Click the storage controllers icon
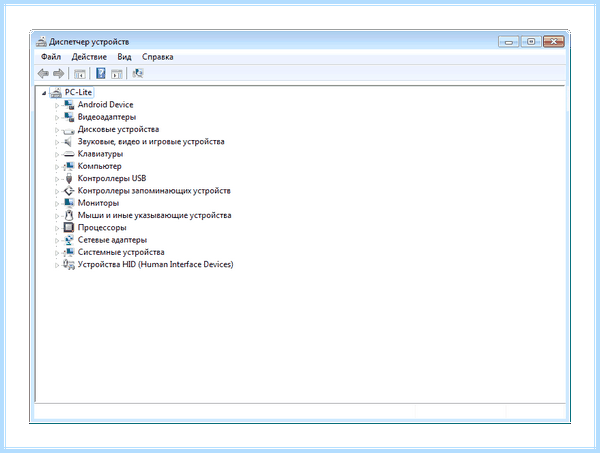The width and height of the screenshot is (600, 453). [x=69, y=191]
